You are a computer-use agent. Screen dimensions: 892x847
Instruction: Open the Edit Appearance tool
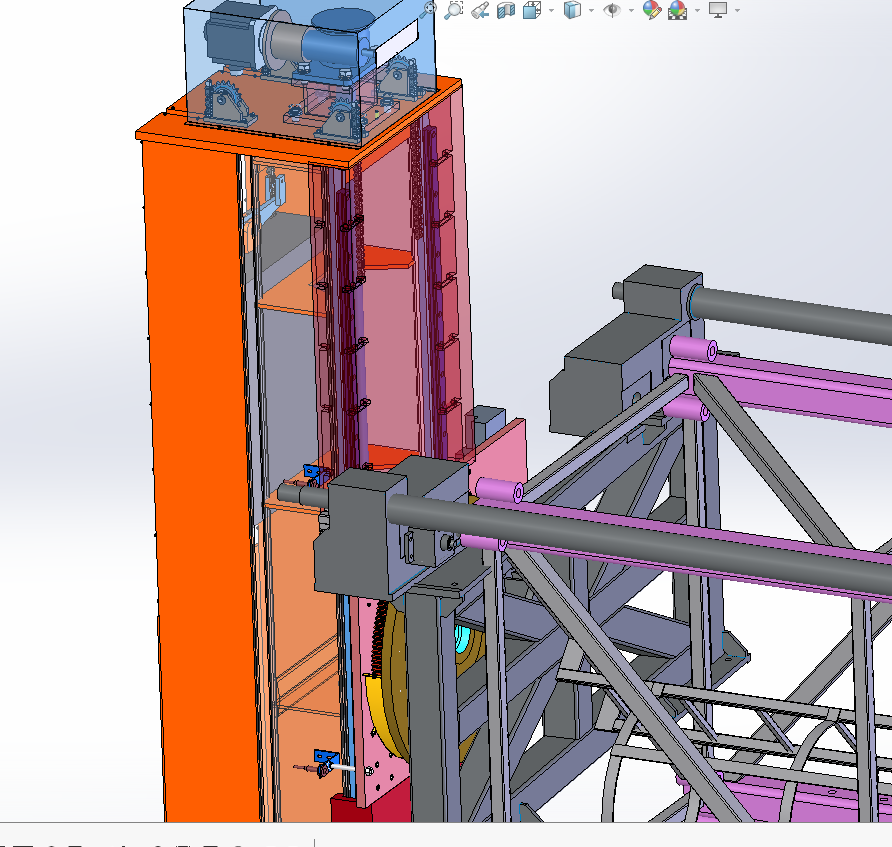pos(652,10)
